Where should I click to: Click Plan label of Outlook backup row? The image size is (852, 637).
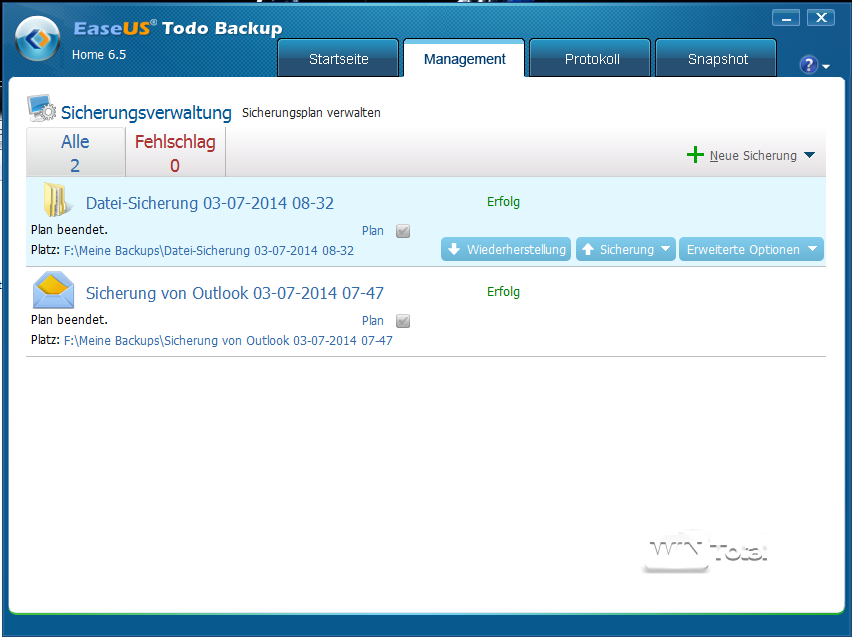373,321
